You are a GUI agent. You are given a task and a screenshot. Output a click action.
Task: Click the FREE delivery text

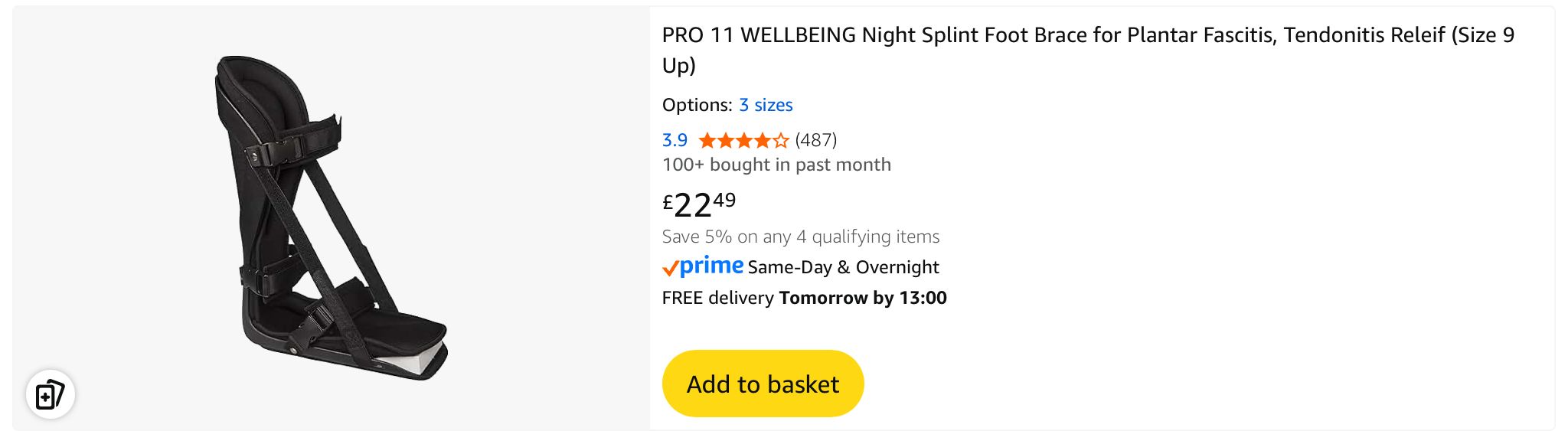717,298
